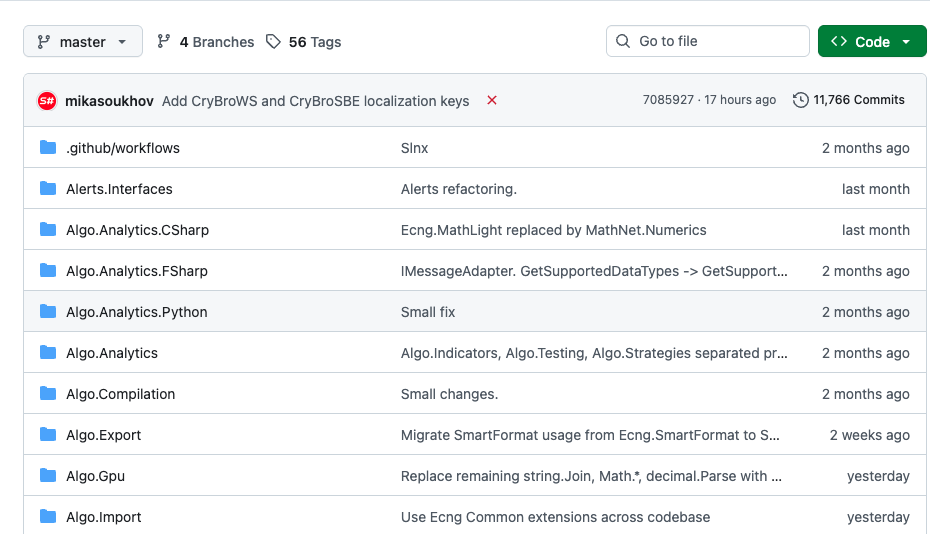Click folder icon for Algo.Compilation

coord(48,393)
